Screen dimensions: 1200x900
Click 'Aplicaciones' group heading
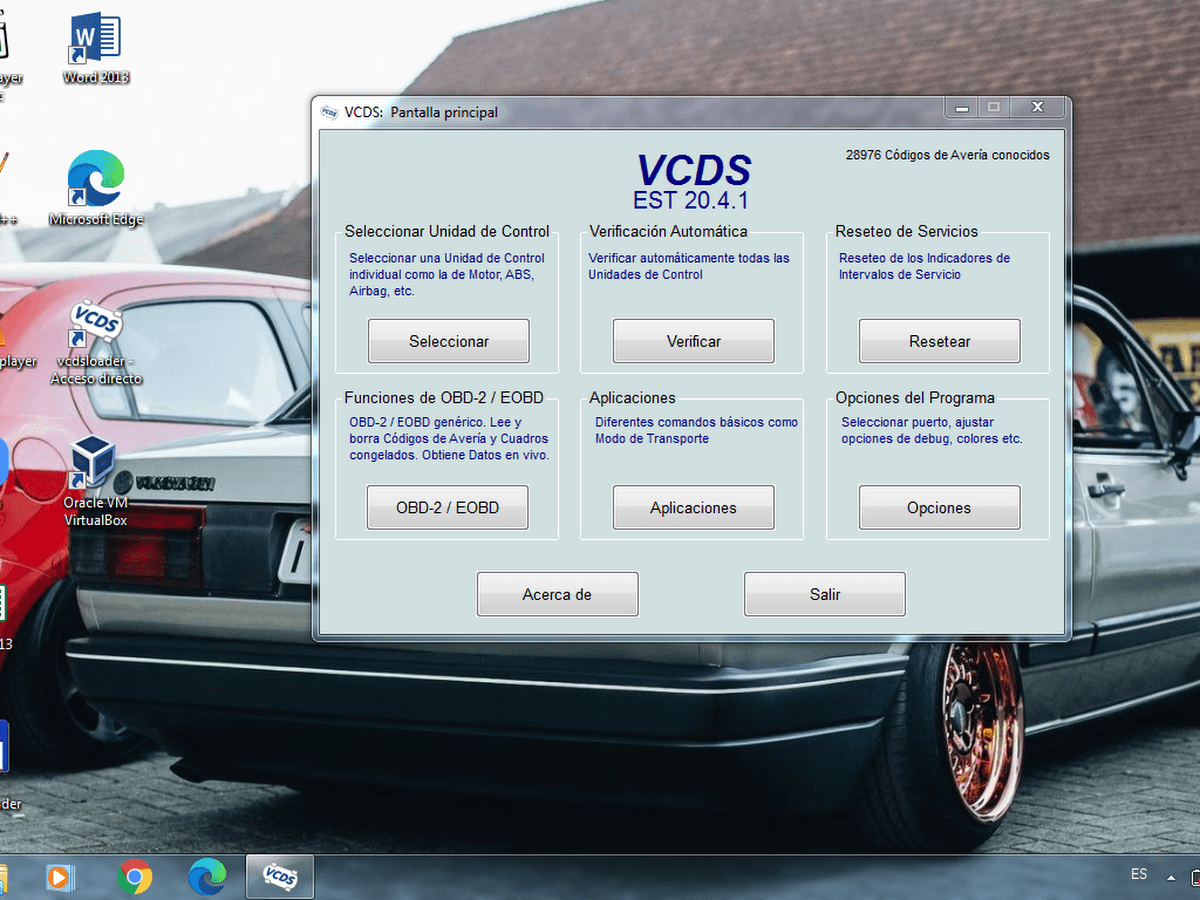pos(632,398)
